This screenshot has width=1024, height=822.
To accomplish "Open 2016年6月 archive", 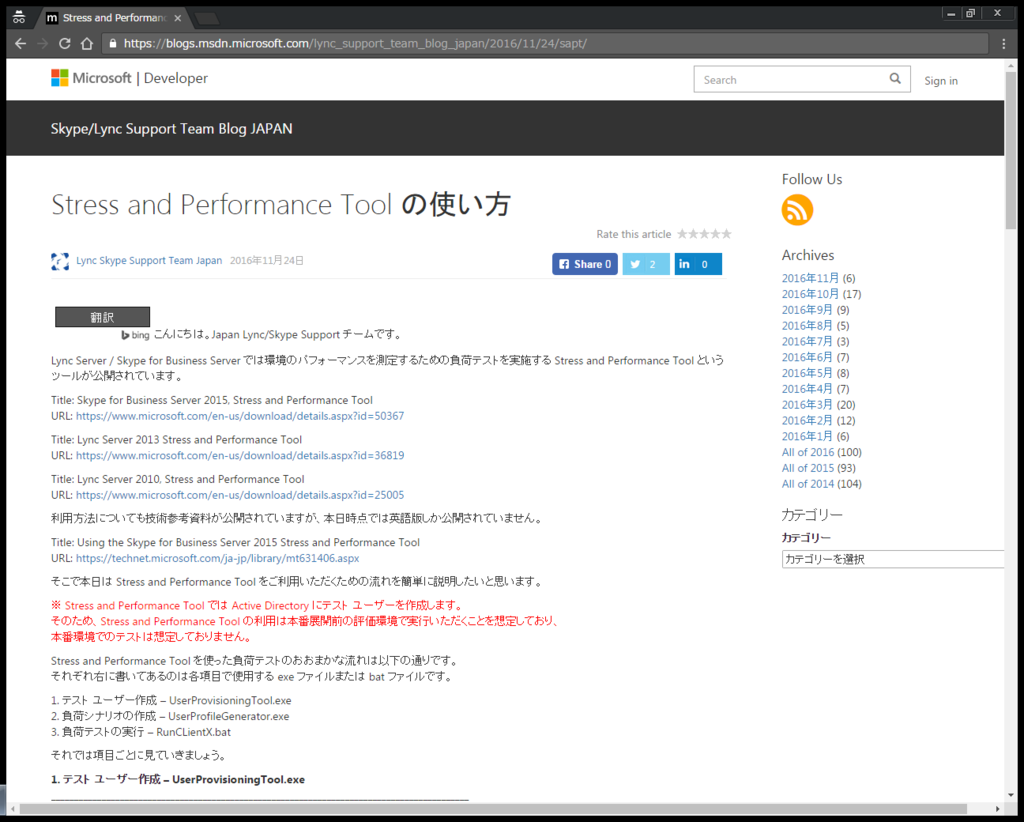I will click(807, 357).
